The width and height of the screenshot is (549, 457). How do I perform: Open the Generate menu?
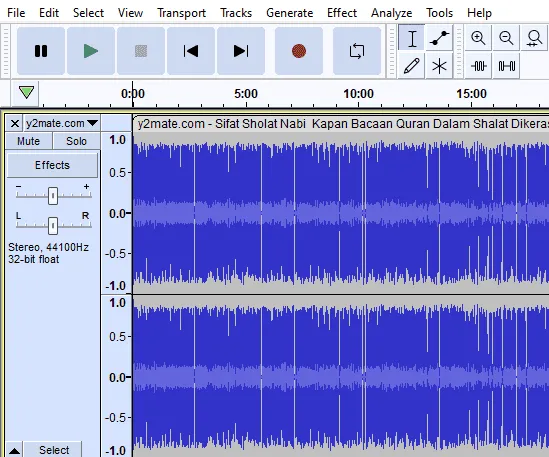click(x=290, y=13)
